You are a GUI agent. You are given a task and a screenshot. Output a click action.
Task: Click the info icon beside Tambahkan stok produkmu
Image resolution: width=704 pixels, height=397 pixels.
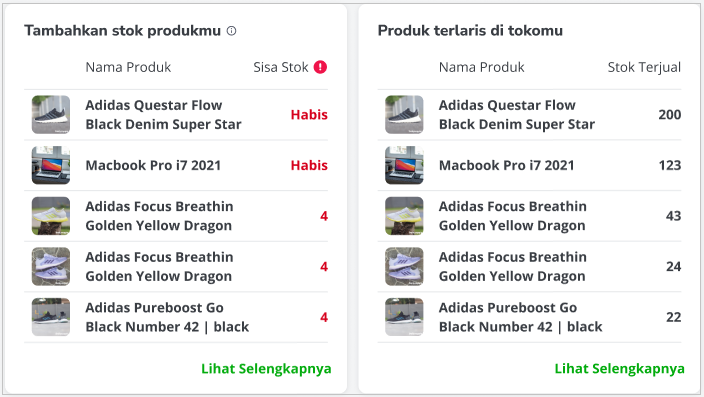click(231, 31)
